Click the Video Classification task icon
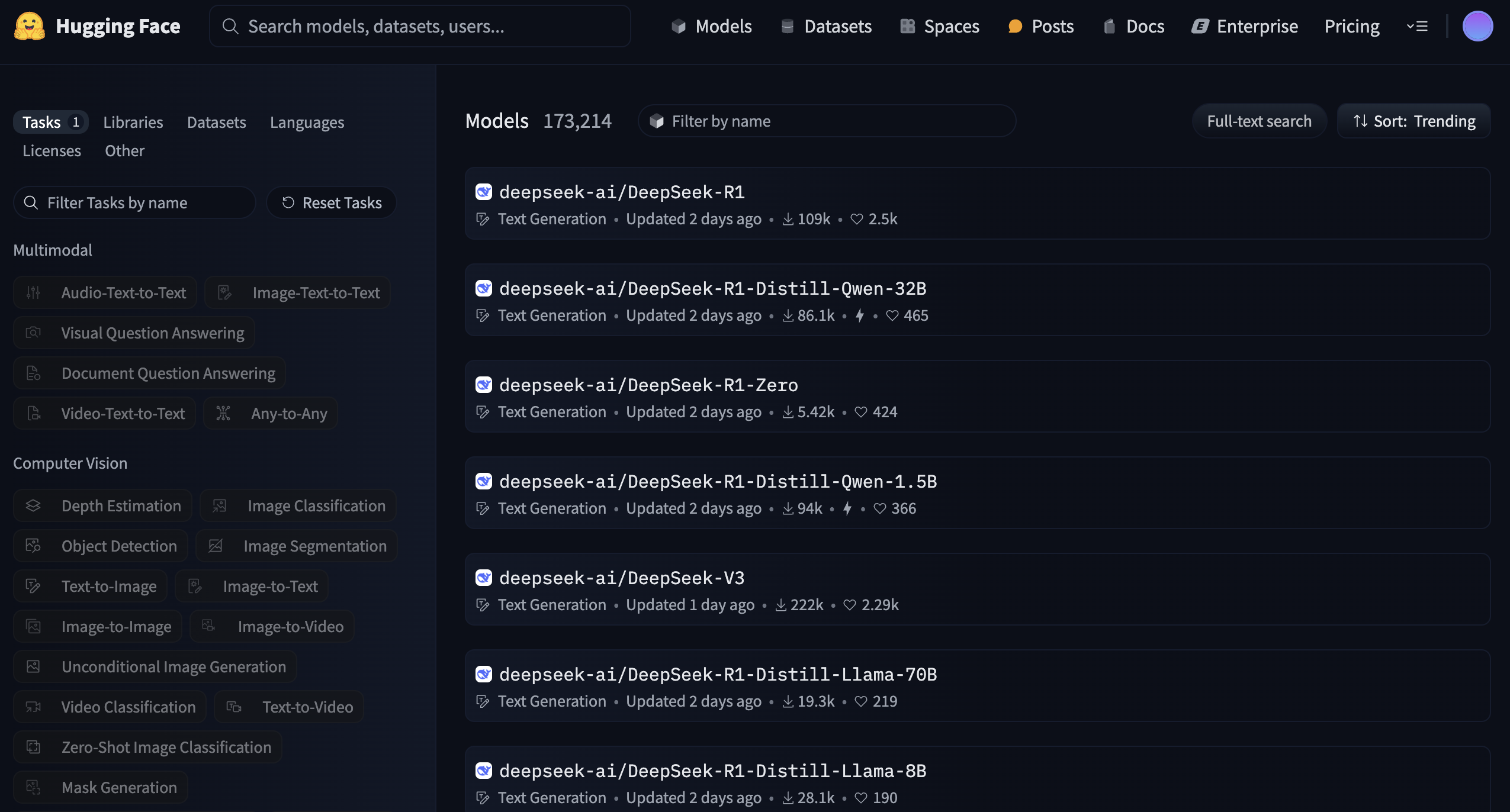This screenshot has height=812, width=1510. [33, 707]
